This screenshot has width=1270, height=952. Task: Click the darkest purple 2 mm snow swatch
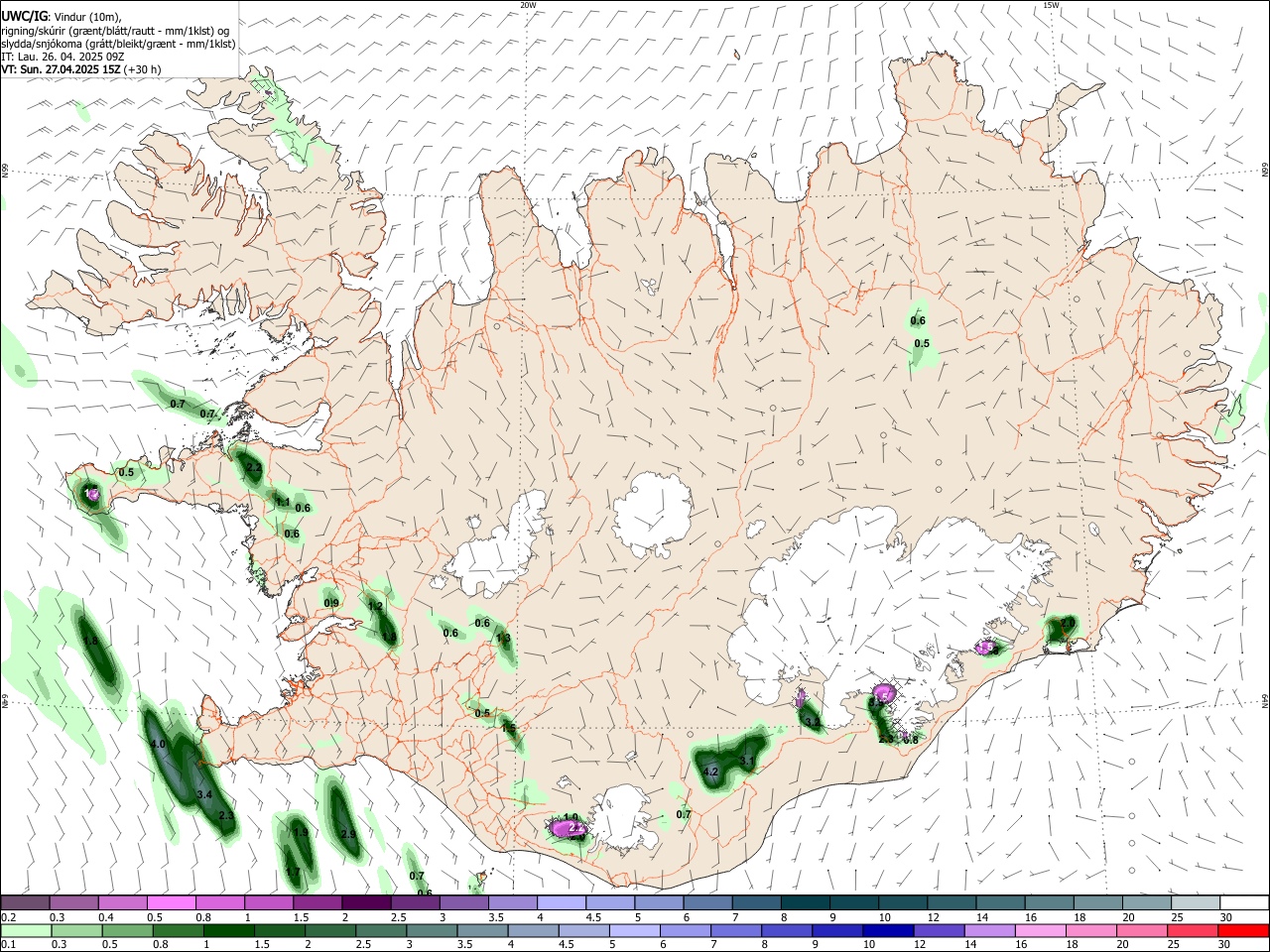click(x=366, y=902)
